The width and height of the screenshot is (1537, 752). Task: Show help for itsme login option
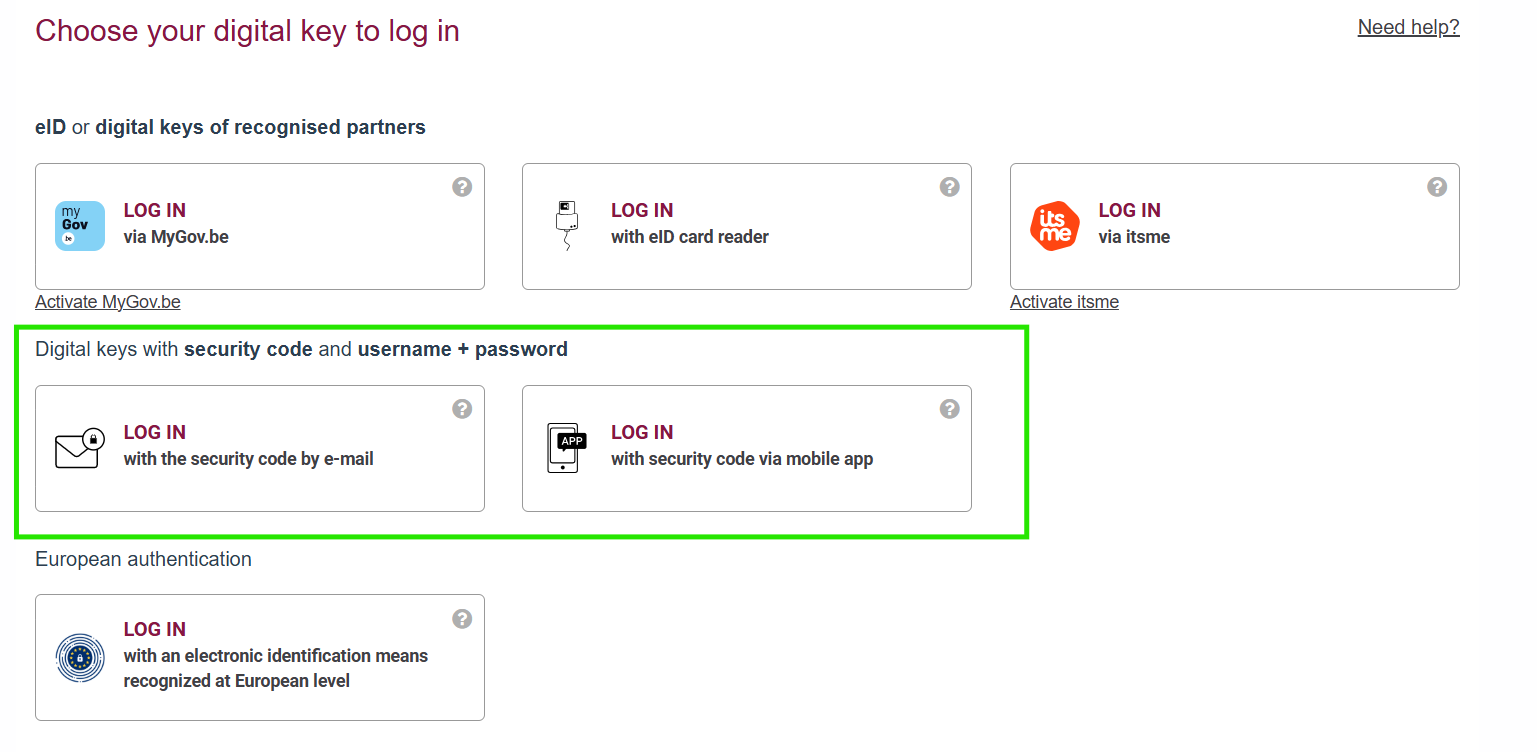coord(1437,187)
